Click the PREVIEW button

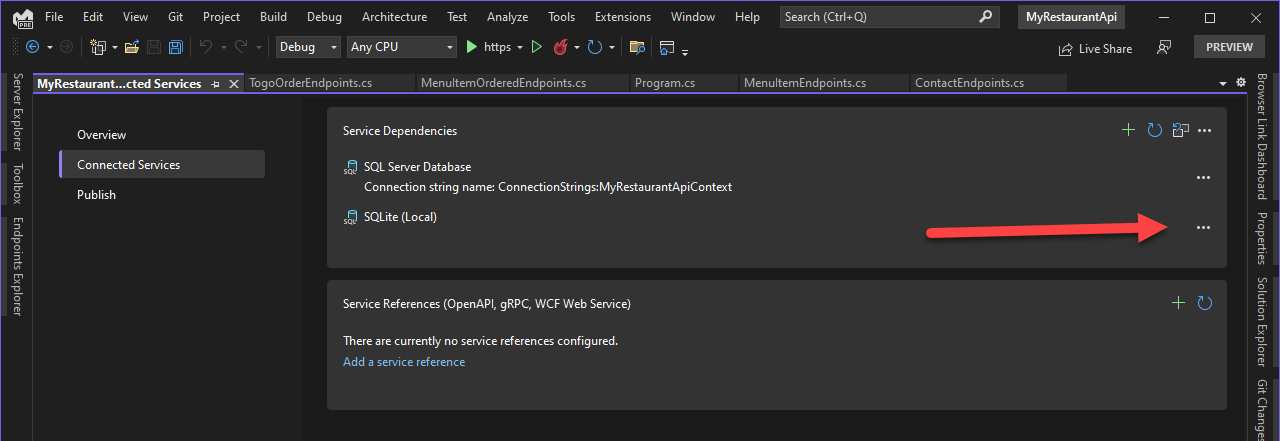(1229, 47)
